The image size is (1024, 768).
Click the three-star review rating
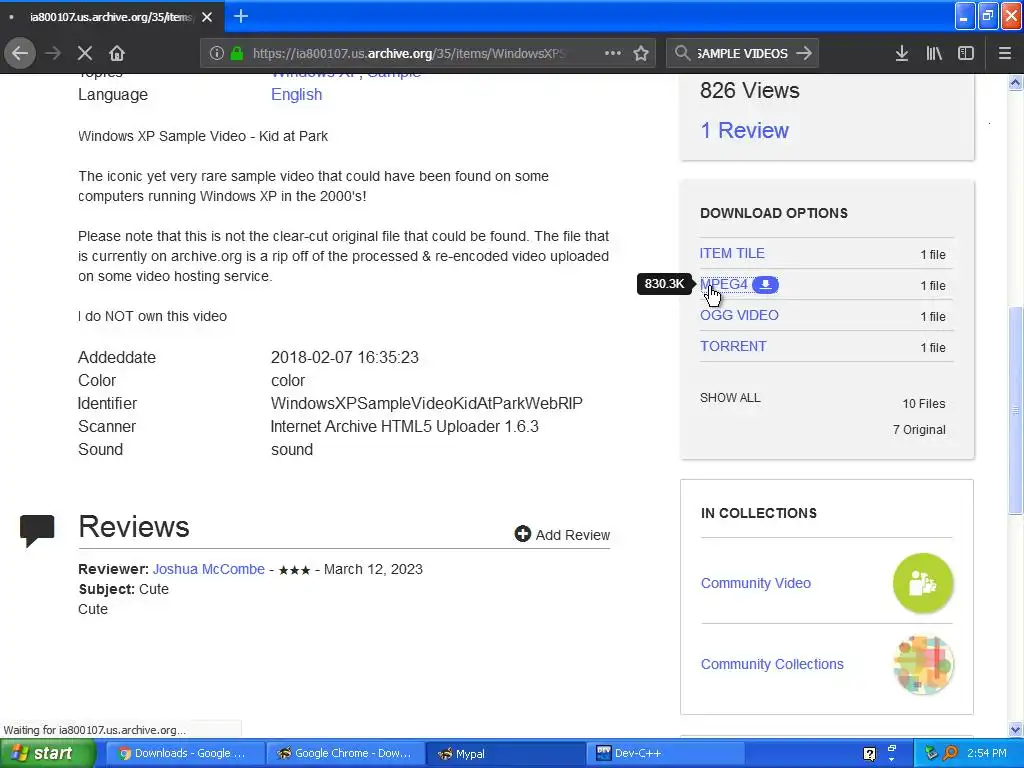(295, 570)
